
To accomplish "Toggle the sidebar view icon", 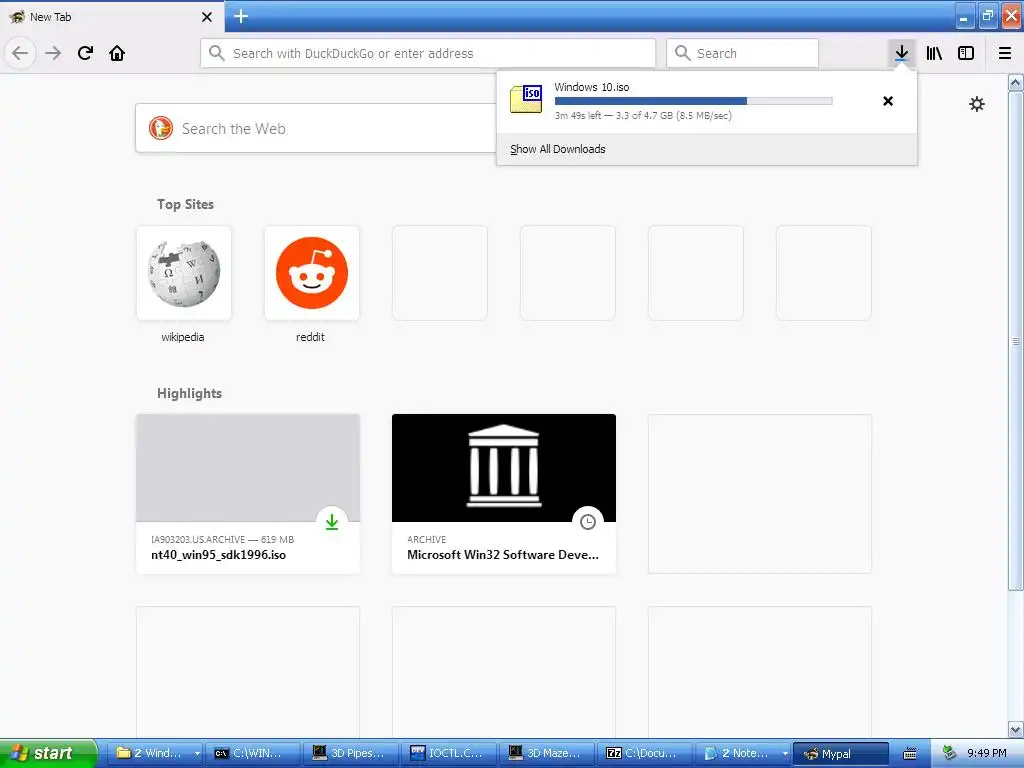I will pos(966,53).
